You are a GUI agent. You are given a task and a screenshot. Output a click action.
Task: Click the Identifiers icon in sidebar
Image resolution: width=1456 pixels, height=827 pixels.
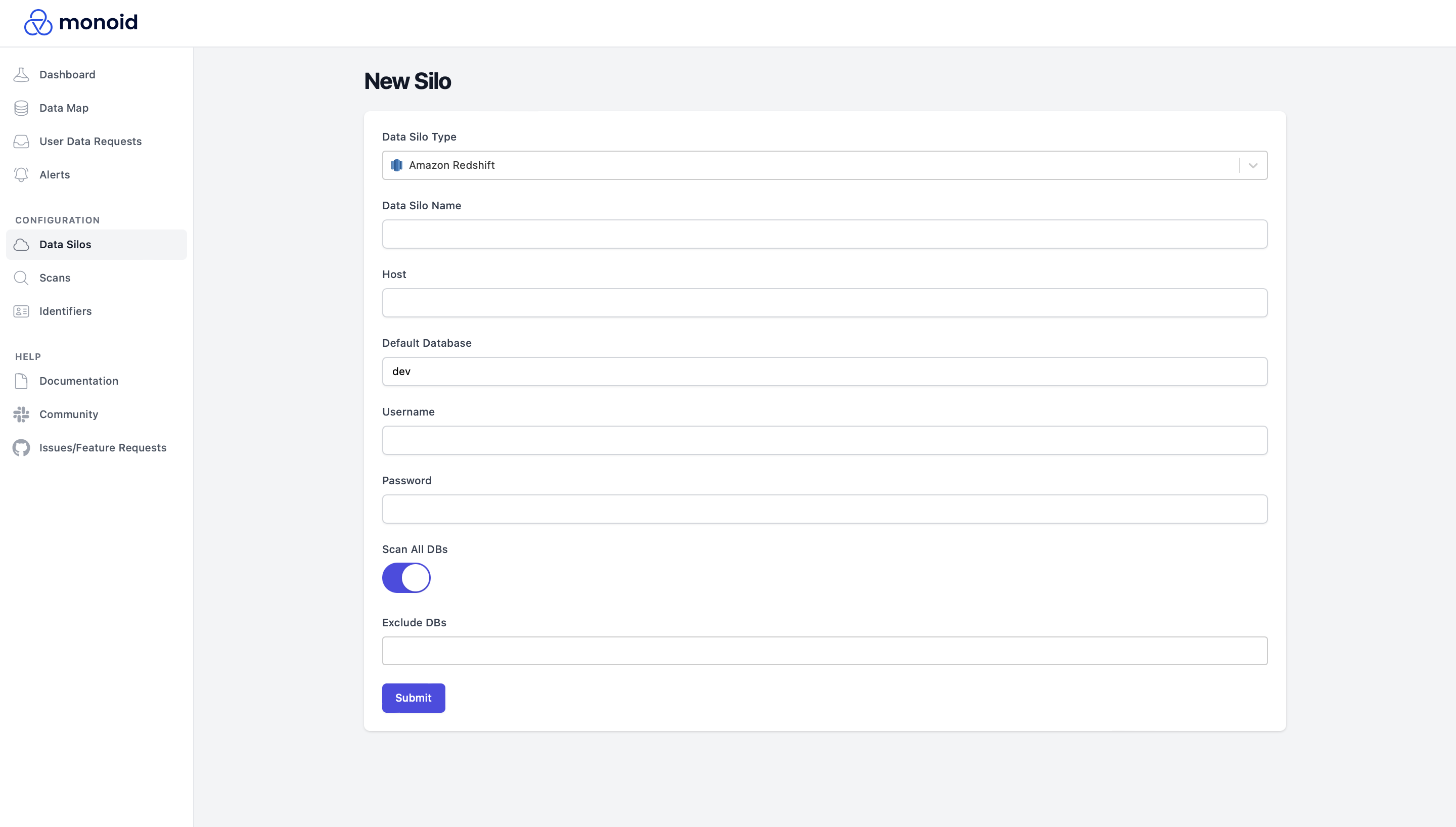(20, 311)
